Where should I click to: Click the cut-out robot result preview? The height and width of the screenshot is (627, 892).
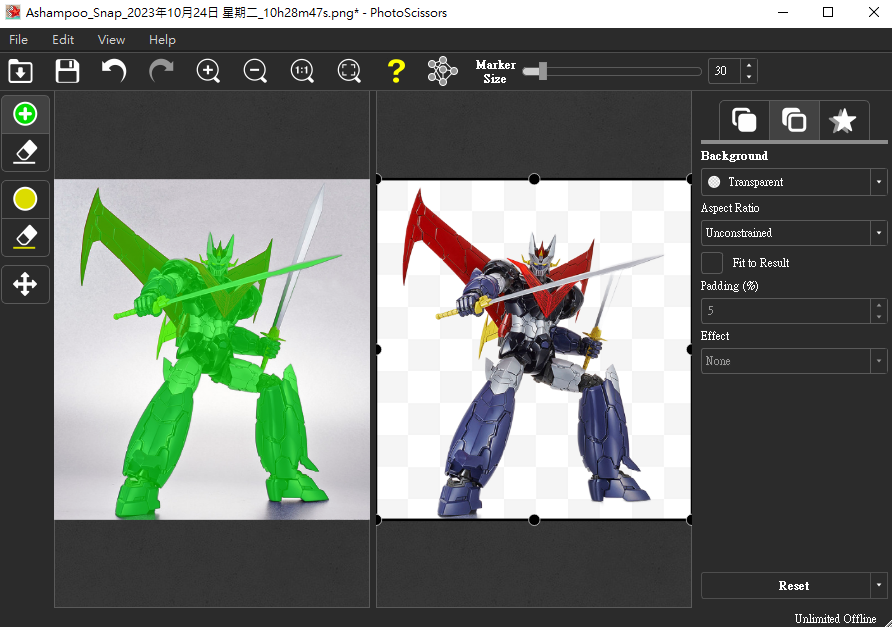pos(534,349)
